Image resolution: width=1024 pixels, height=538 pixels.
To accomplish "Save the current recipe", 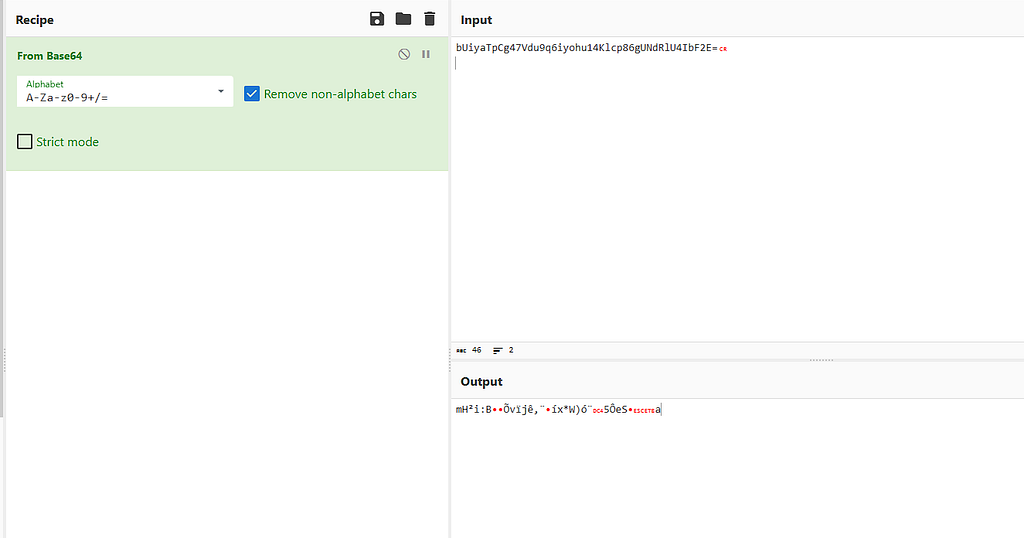I will [x=377, y=19].
